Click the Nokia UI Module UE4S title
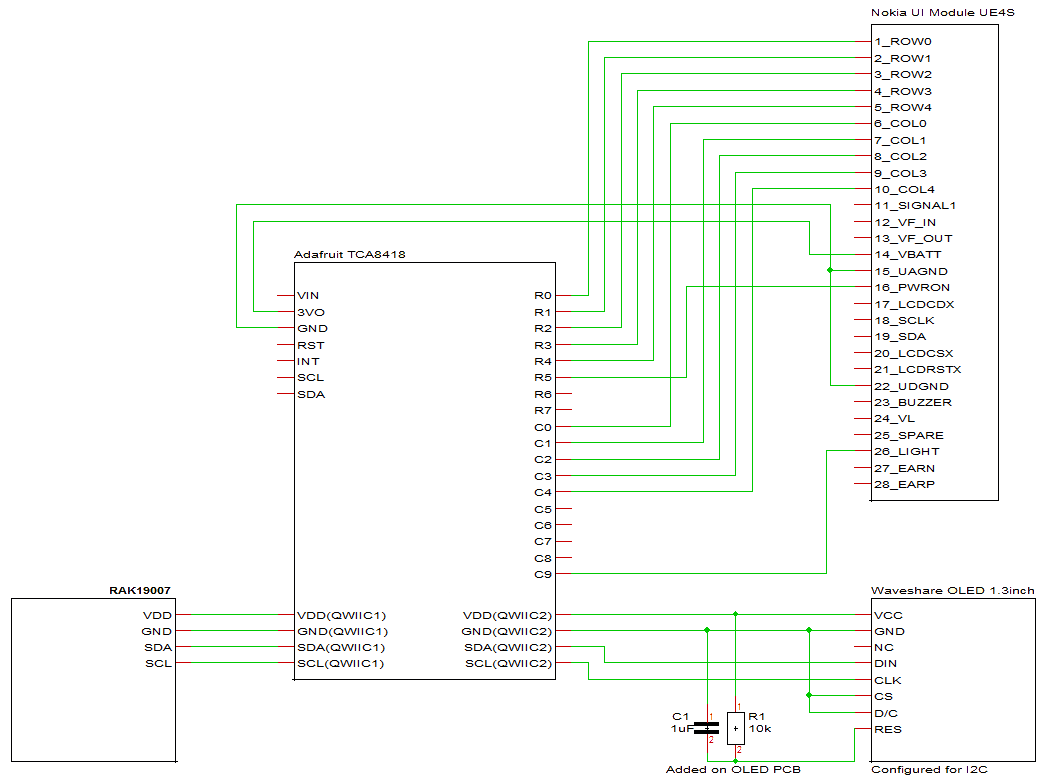1051x783 pixels. click(x=942, y=13)
